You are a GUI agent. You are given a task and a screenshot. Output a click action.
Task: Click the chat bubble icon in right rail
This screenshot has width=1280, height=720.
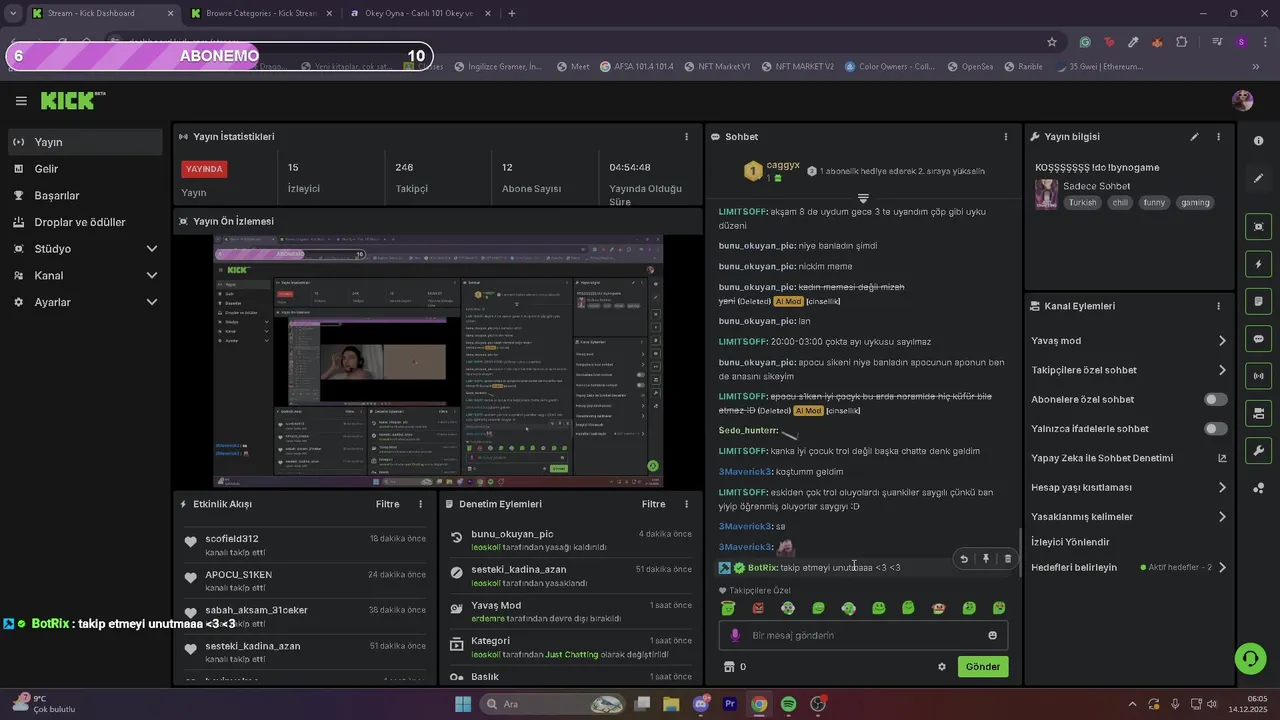(x=1258, y=339)
